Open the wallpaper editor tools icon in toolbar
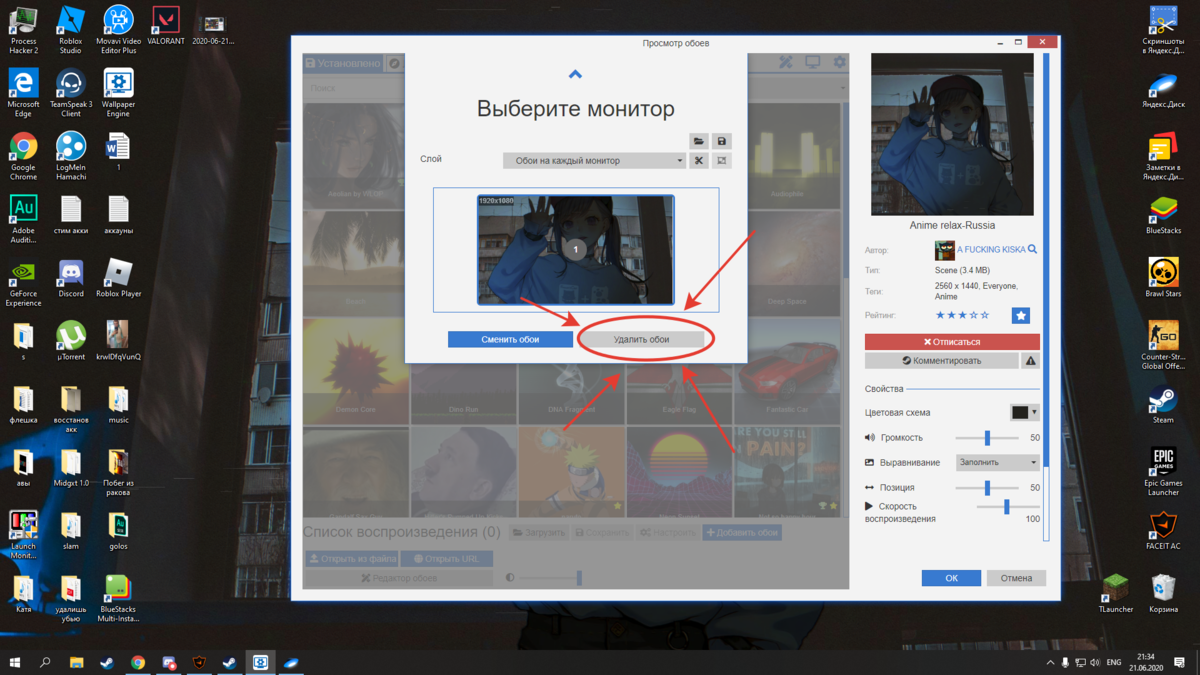The width and height of the screenshot is (1200, 675). tap(786, 63)
